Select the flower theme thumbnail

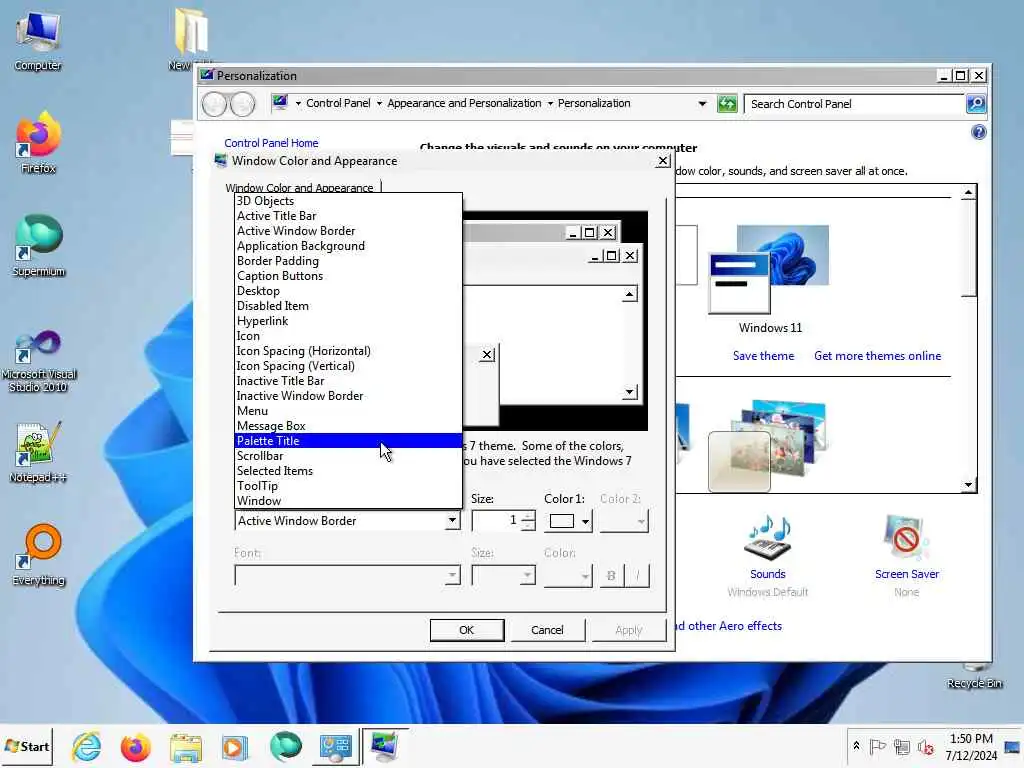tap(767, 447)
